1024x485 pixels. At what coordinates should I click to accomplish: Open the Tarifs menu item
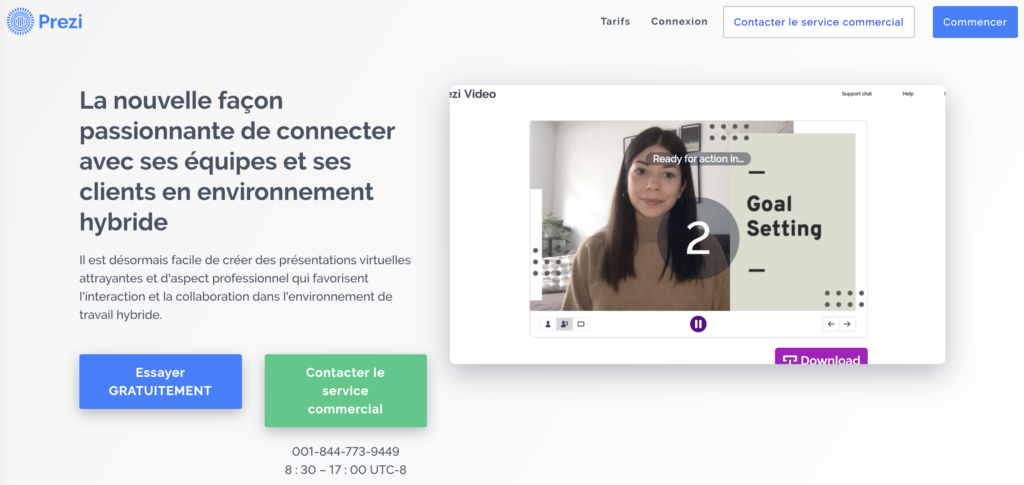click(x=615, y=22)
